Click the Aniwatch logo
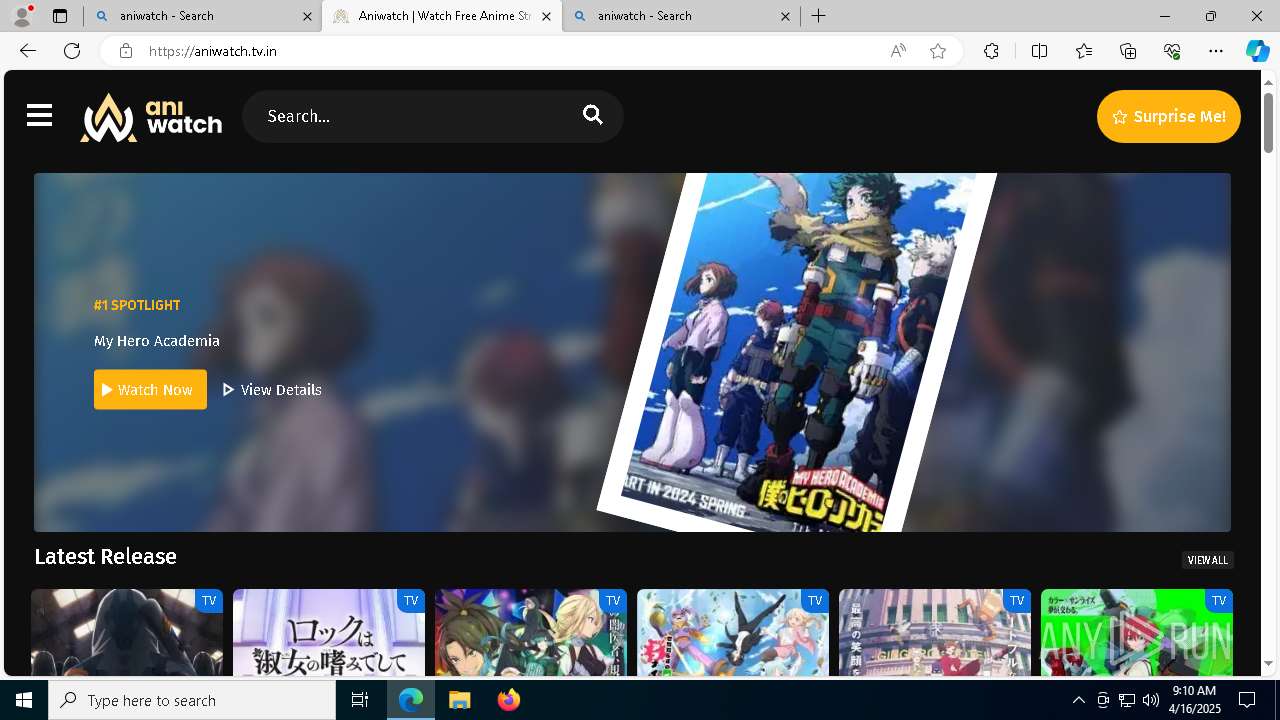The image size is (1280, 720). pos(151,117)
